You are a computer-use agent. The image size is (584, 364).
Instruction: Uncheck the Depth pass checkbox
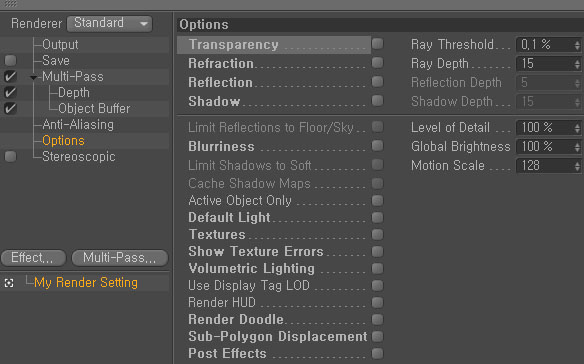[x=10, y=92]
